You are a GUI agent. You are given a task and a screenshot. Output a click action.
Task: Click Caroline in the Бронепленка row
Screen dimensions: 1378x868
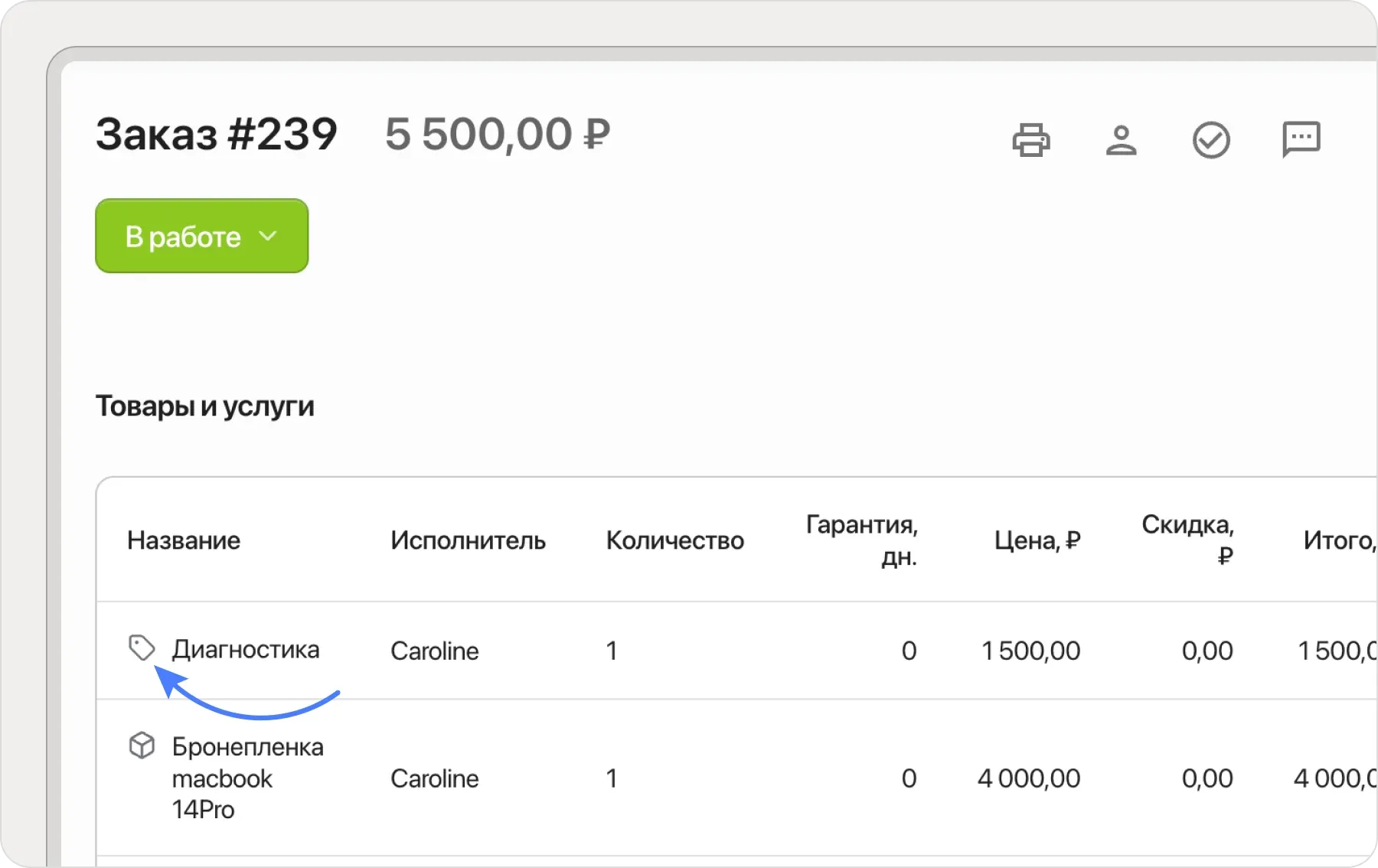point(435,778)
